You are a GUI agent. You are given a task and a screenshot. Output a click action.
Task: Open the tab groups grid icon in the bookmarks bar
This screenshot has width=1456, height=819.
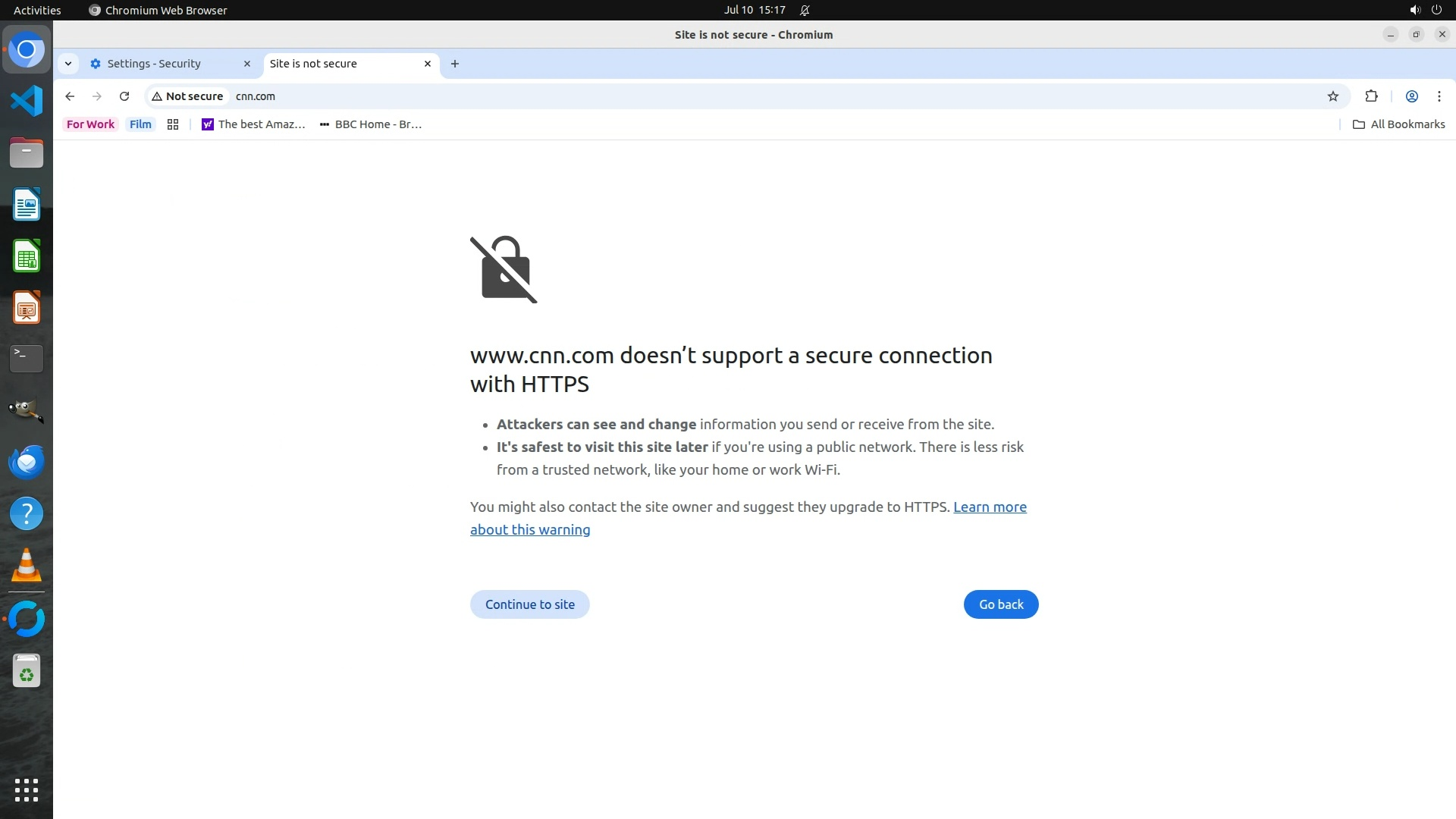coord(173,124)
